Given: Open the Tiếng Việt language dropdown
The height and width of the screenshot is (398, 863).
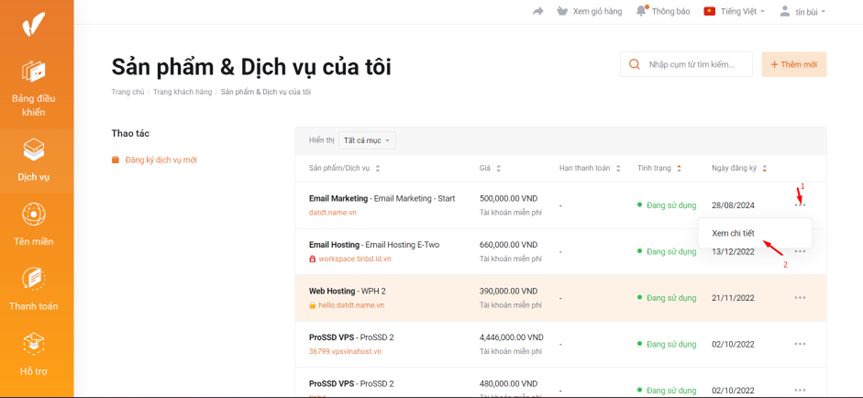Looking at the screenshot, I should pyautogui.click(x=734, y=12).
